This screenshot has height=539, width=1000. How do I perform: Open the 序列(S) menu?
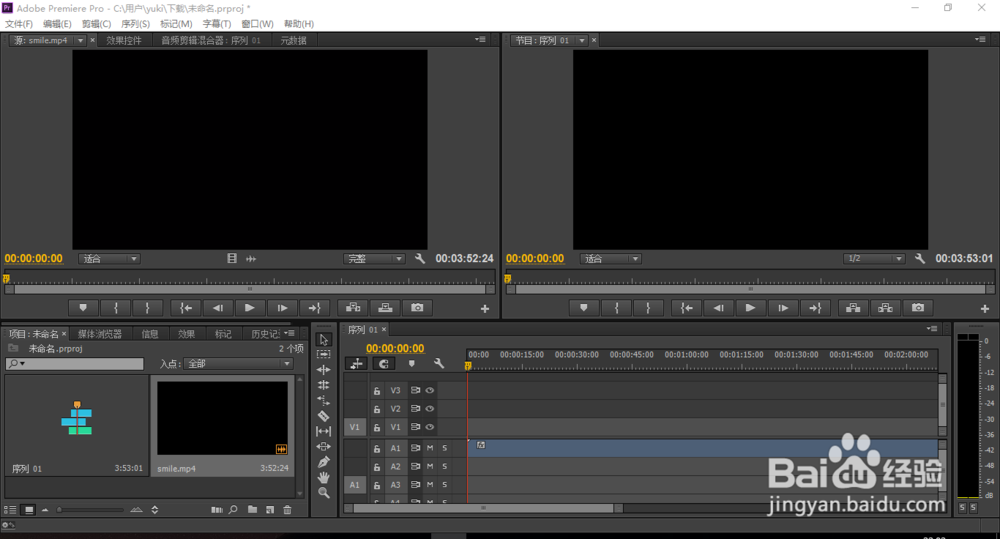pyautogui.click(x=135, y=24)
